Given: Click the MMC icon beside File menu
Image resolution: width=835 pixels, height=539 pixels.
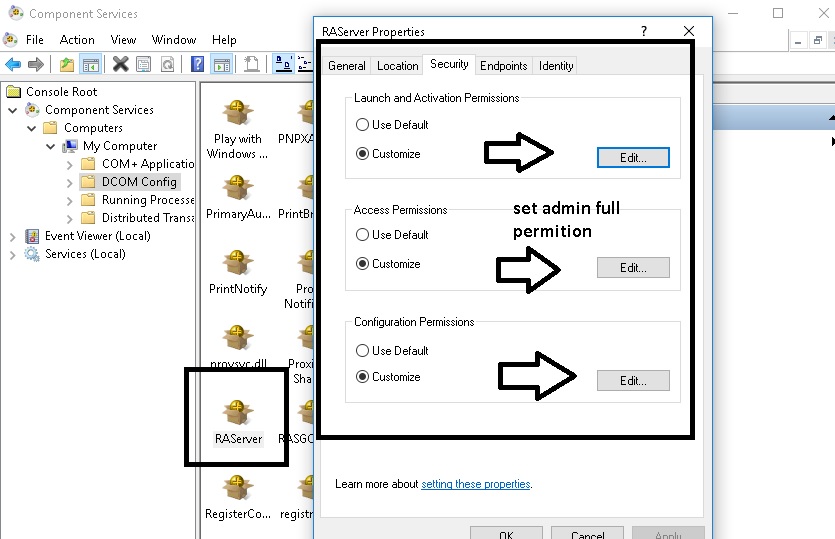Looking at the screenshot, I should (11, 39).
